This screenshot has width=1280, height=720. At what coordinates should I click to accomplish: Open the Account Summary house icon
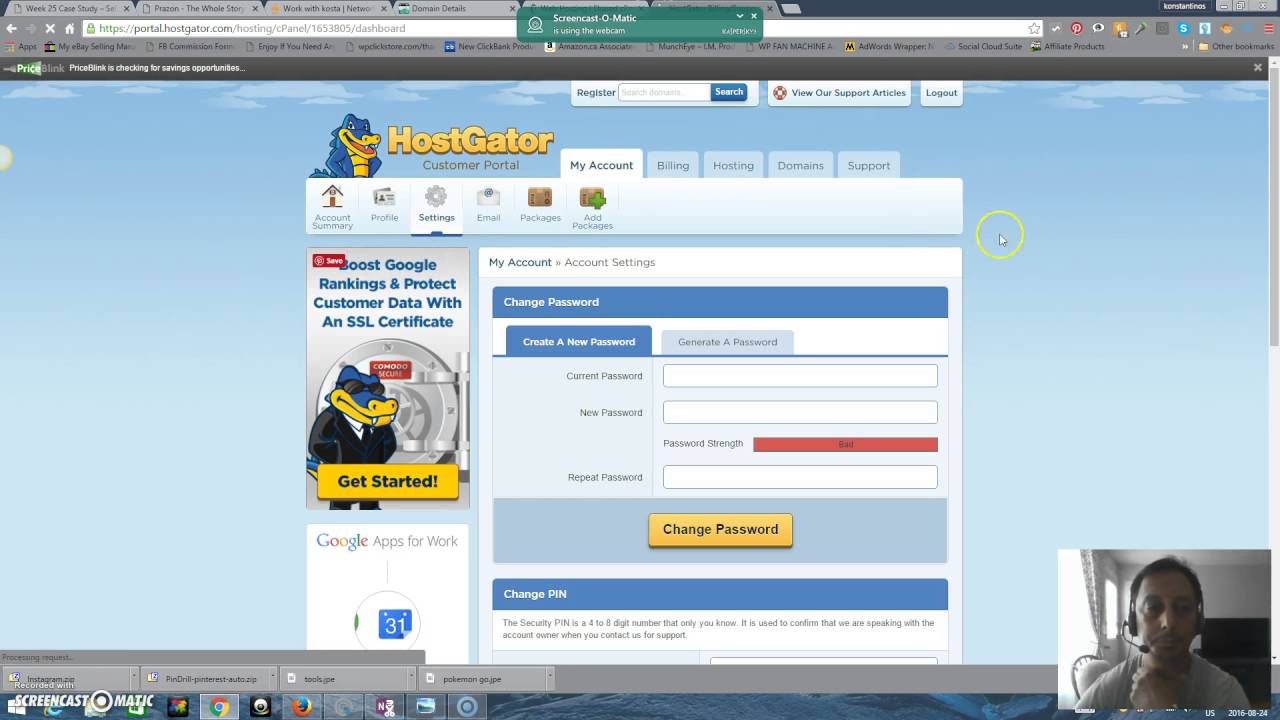point(332,197)
